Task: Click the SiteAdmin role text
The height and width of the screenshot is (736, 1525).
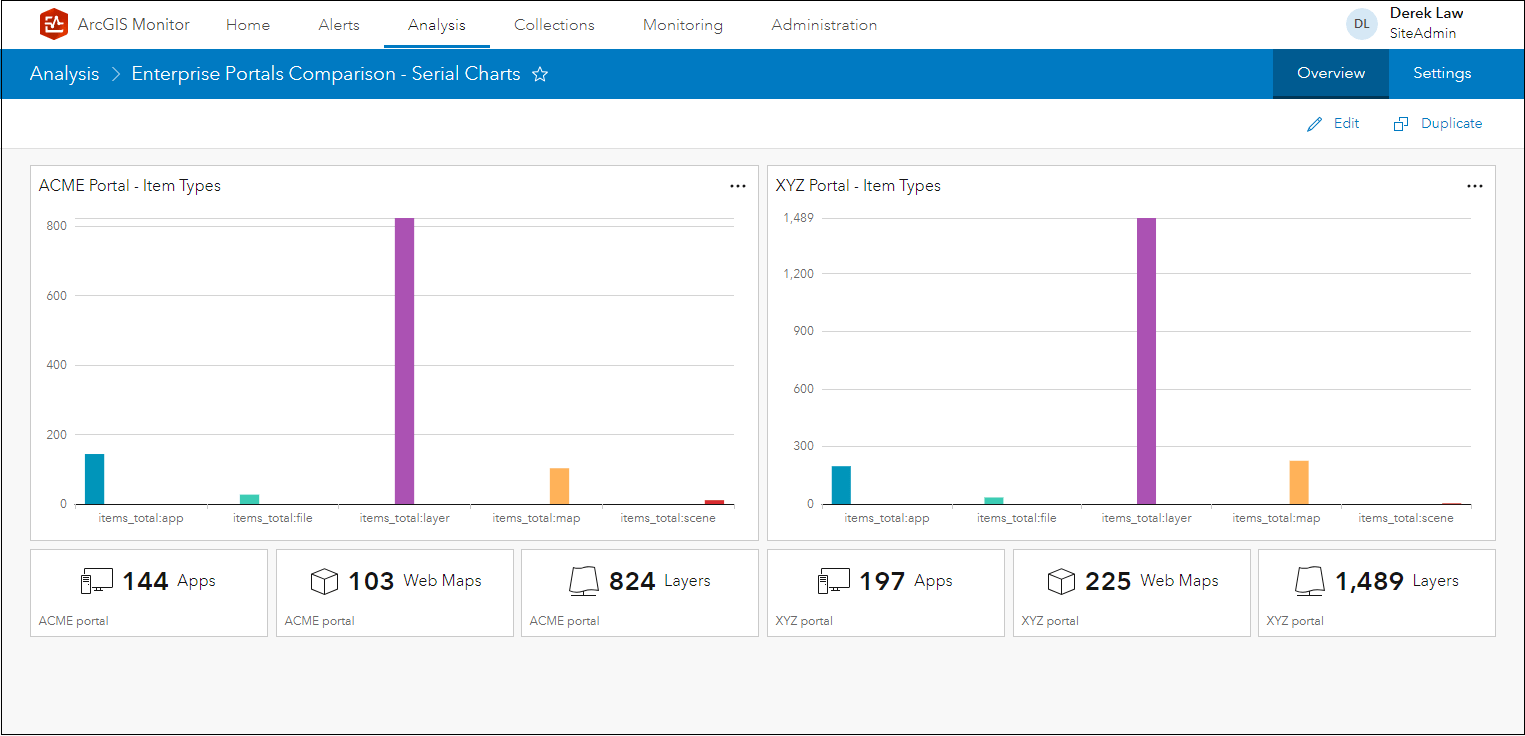Action: tap(1423, 34)
